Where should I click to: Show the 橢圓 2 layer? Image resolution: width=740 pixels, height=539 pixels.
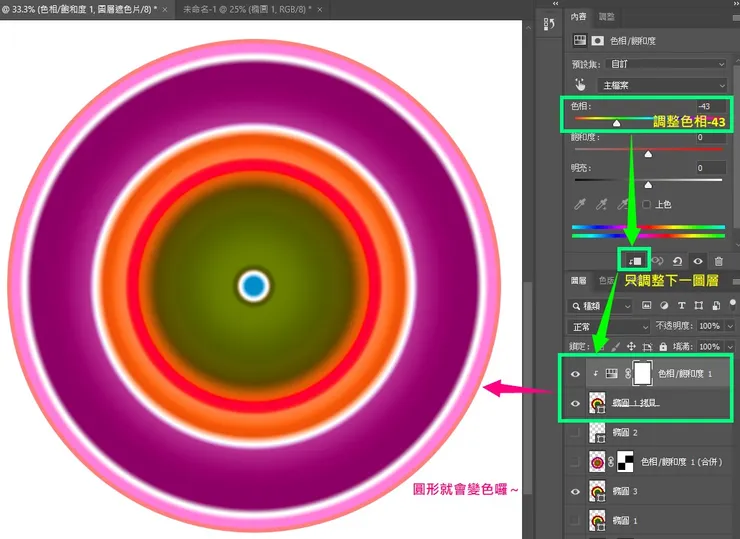(x=574, y=433)
